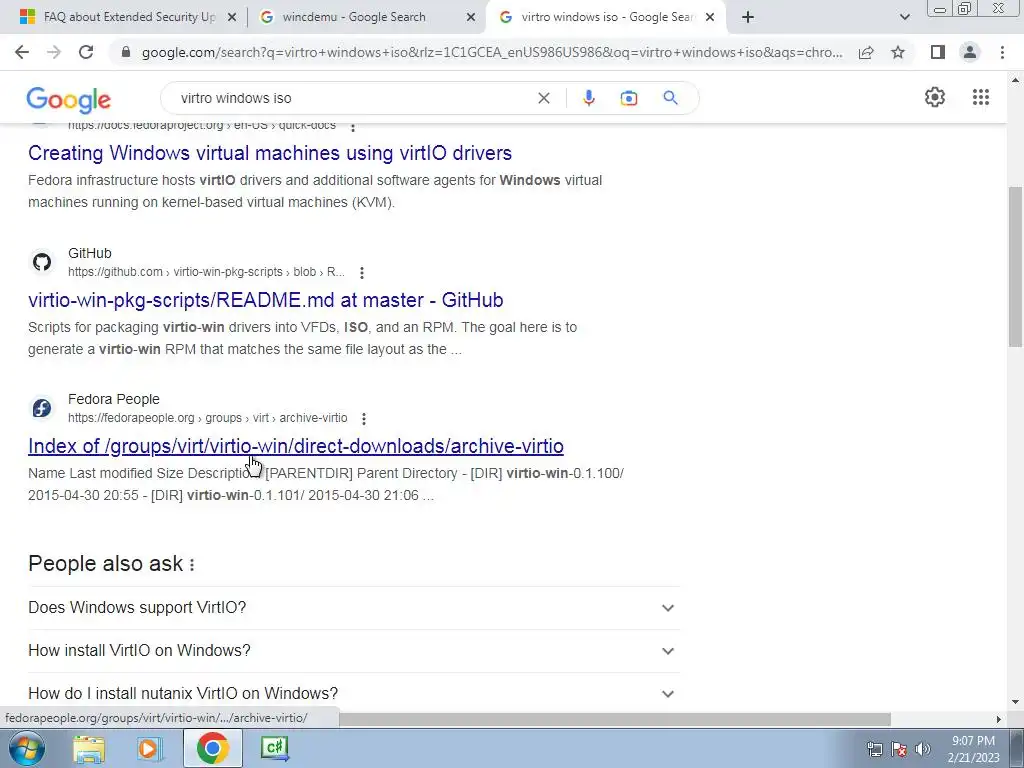Click the GitHub site name text
Screen dimensions: 1024x768
coord(89,253)
